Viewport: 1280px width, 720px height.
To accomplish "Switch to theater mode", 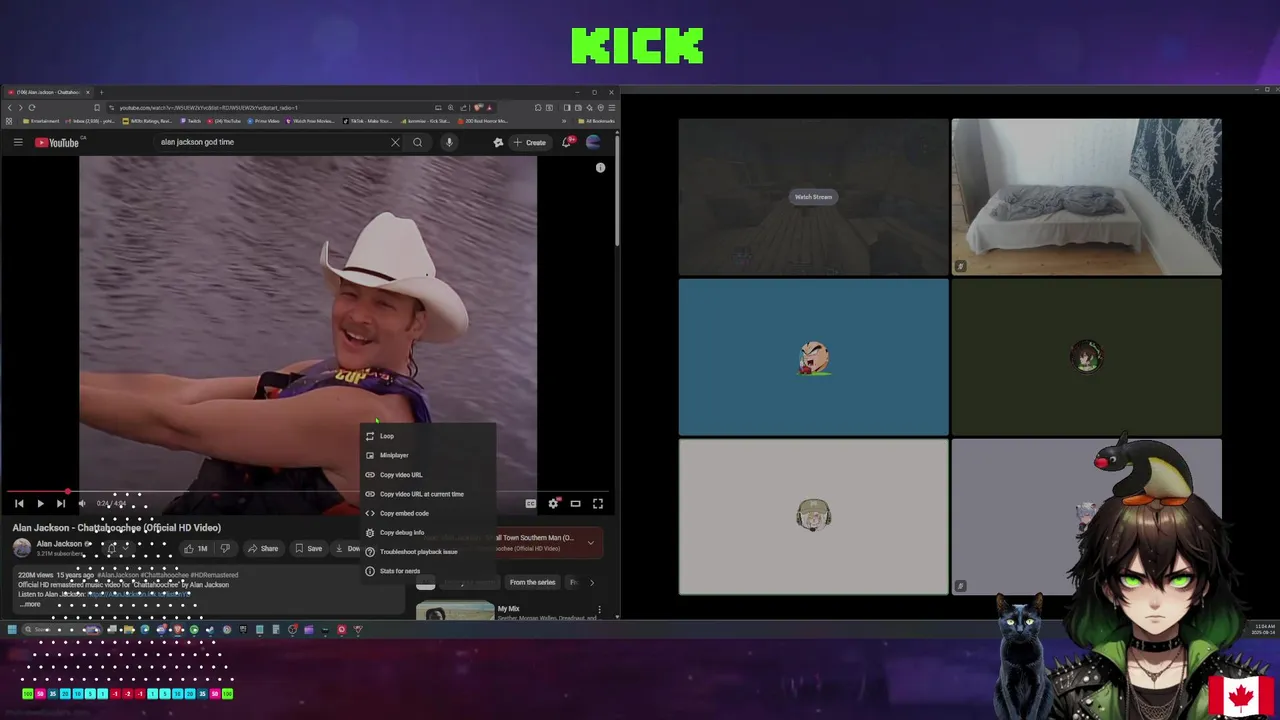I will point(575,504).
